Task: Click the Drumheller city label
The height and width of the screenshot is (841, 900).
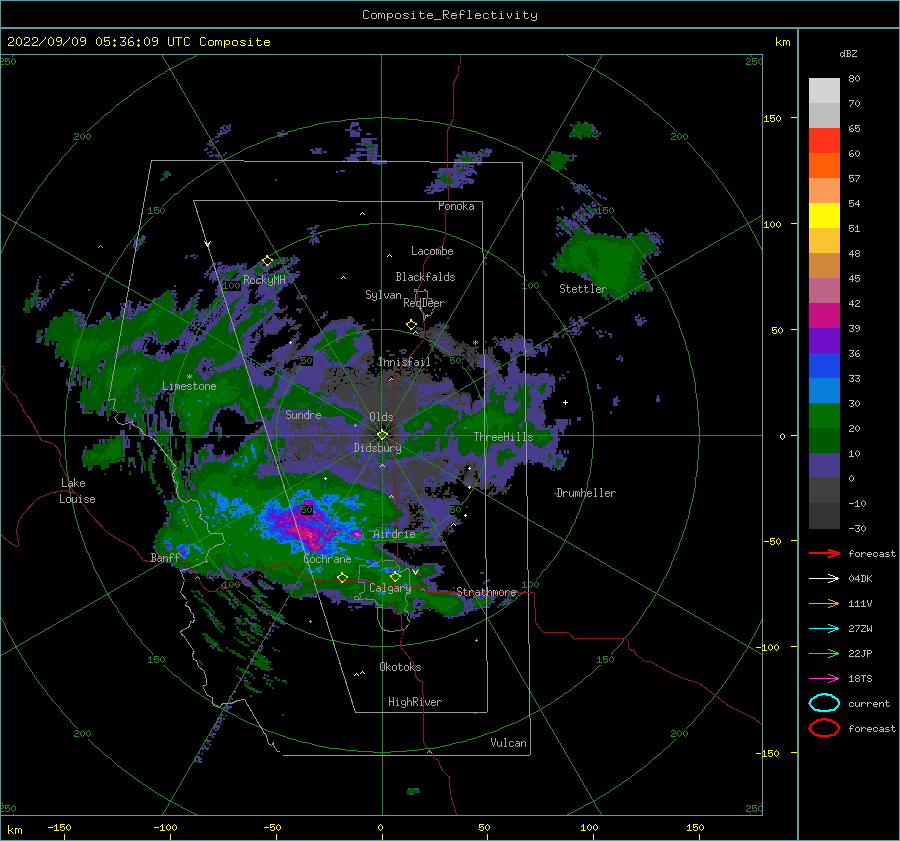Action: [586, 493]
